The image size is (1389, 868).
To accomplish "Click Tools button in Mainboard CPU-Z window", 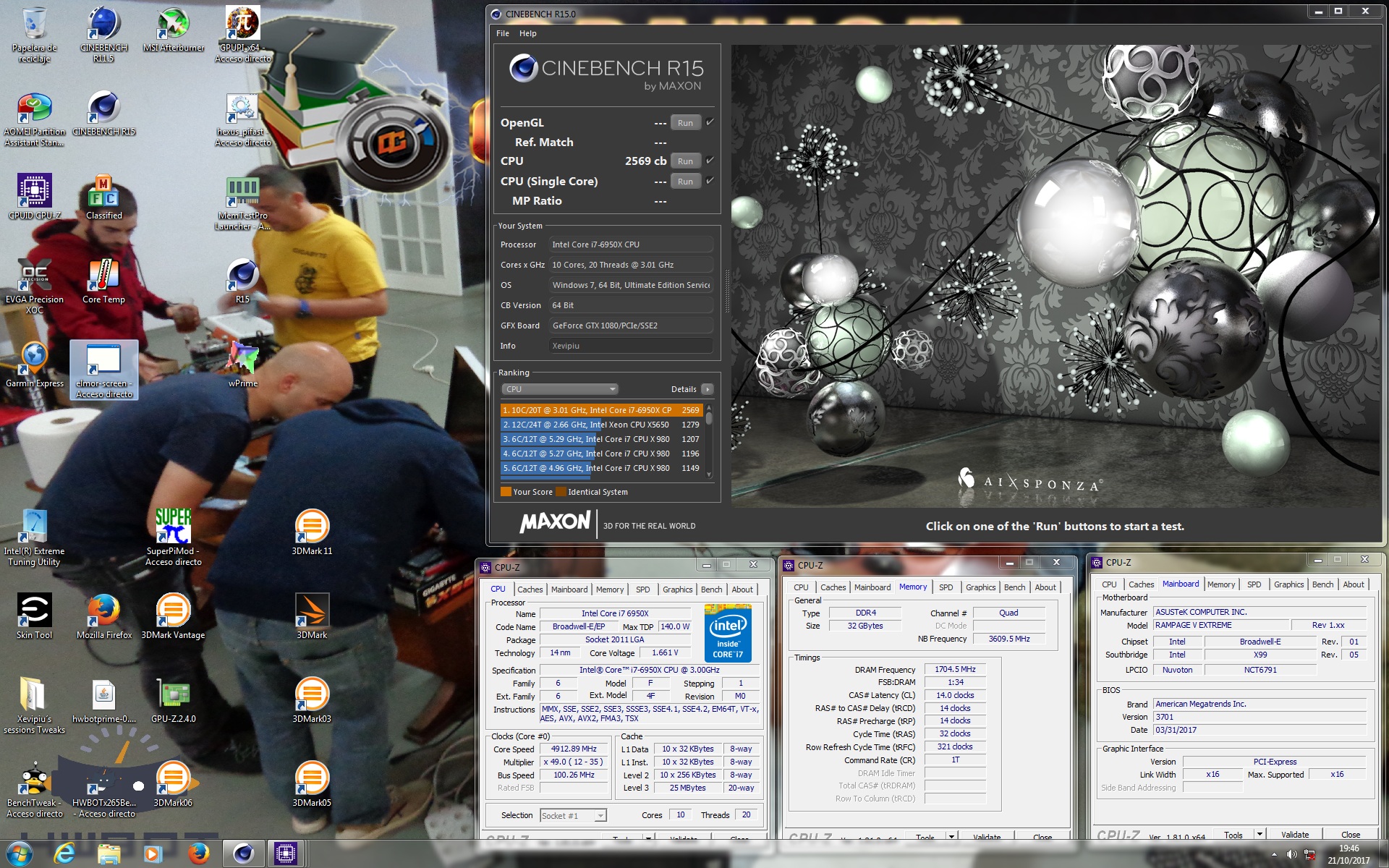I will point(1233,834).
